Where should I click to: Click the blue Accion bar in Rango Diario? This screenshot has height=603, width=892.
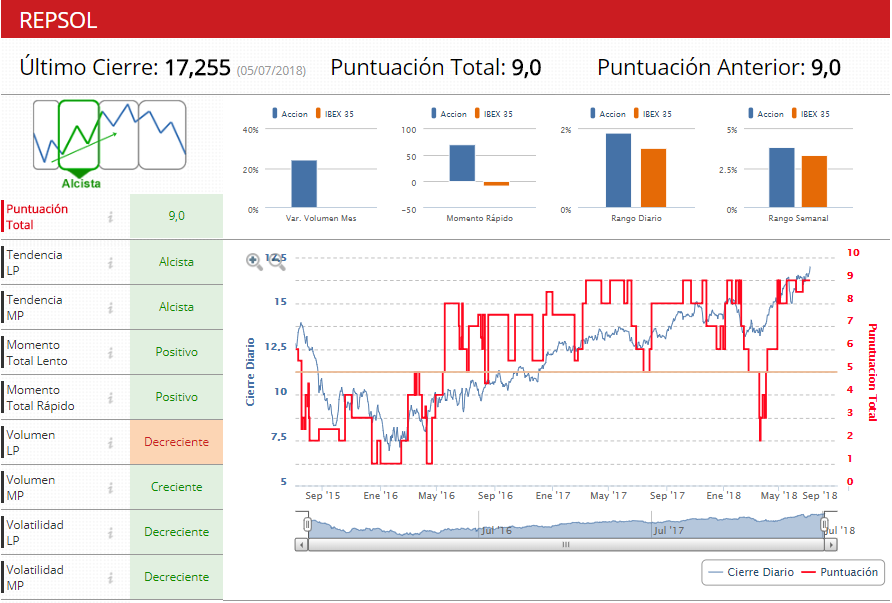(618, 171)
